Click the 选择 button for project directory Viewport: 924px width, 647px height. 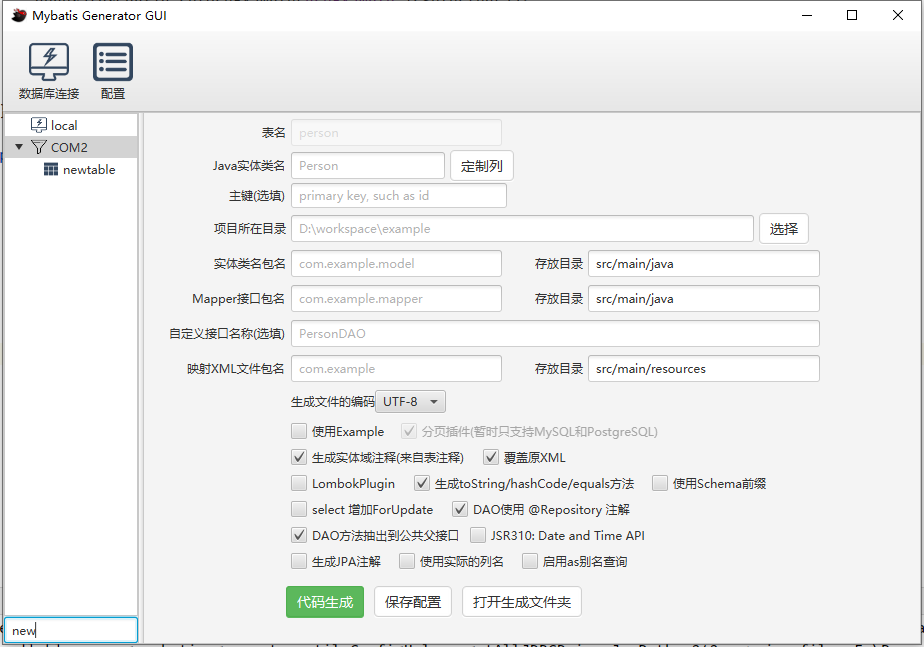pos(783,228)
